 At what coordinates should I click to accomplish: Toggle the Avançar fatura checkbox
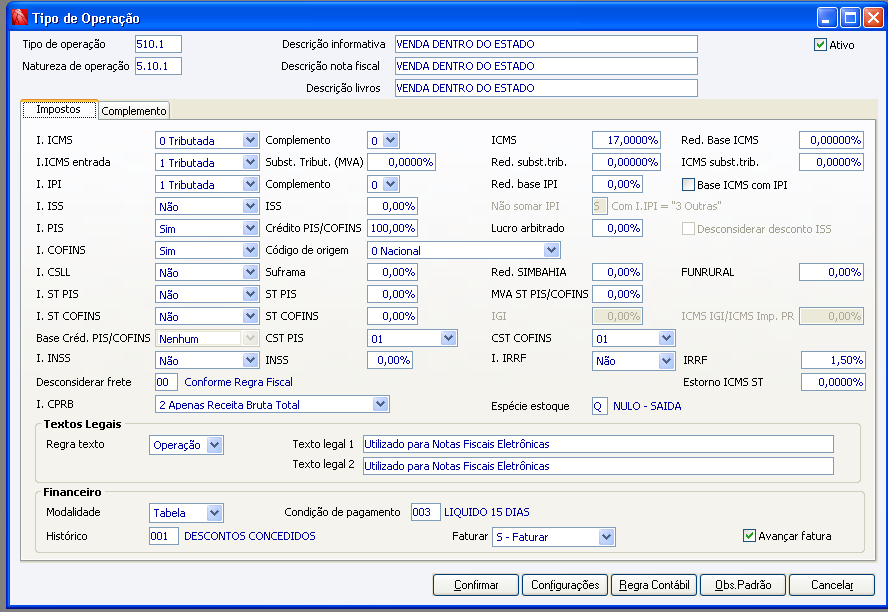tap(750, 536)
